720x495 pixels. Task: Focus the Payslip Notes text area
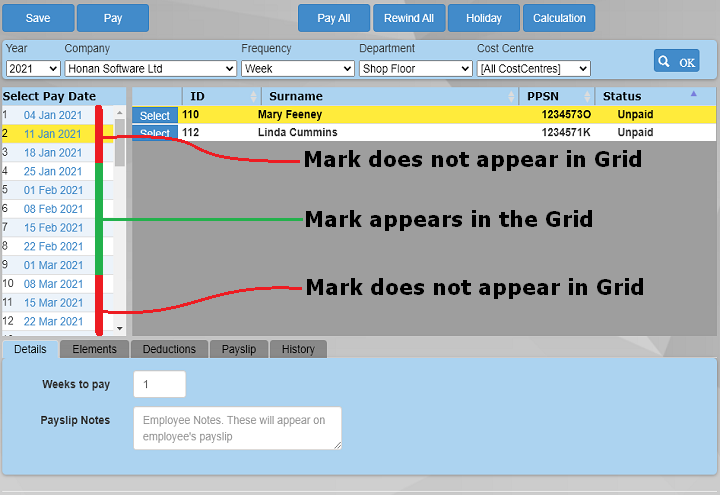237,427
